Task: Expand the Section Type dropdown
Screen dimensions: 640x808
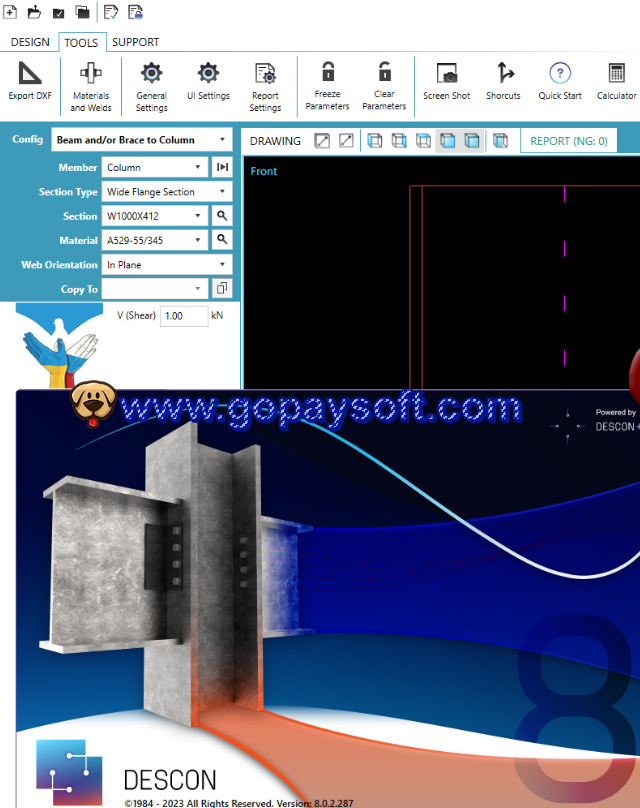Action: [167, 191]
